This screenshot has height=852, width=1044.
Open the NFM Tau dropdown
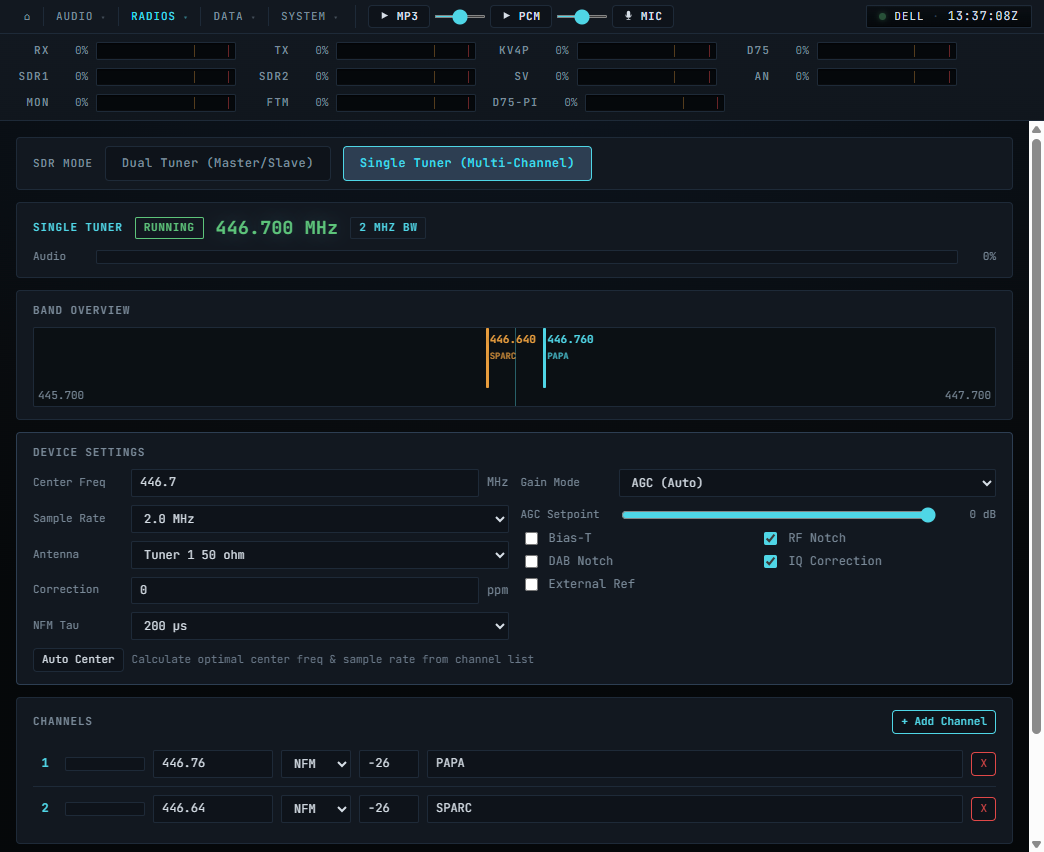click(x=320, y=626)
